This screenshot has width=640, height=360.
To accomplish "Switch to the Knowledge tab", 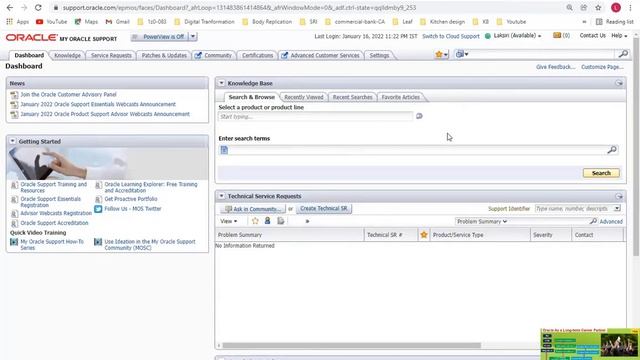I will [x=67, y=55].
